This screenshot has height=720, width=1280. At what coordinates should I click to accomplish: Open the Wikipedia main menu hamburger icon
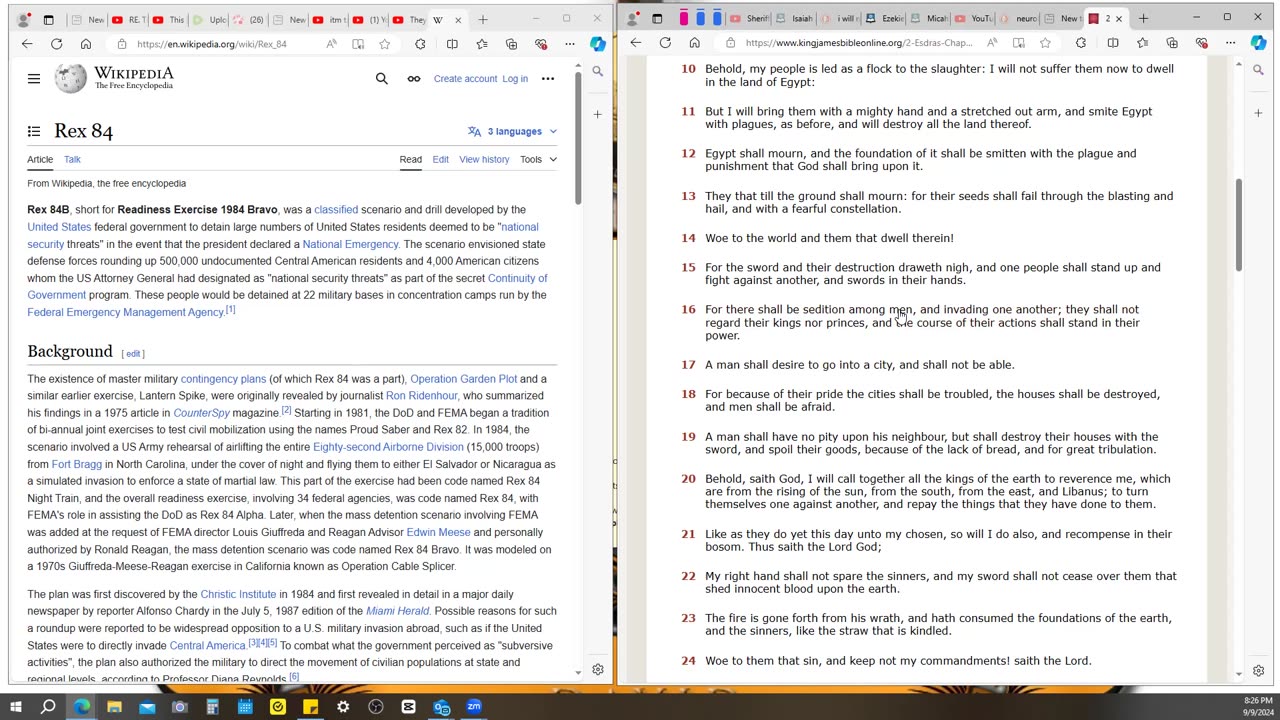tap(34, 79)
